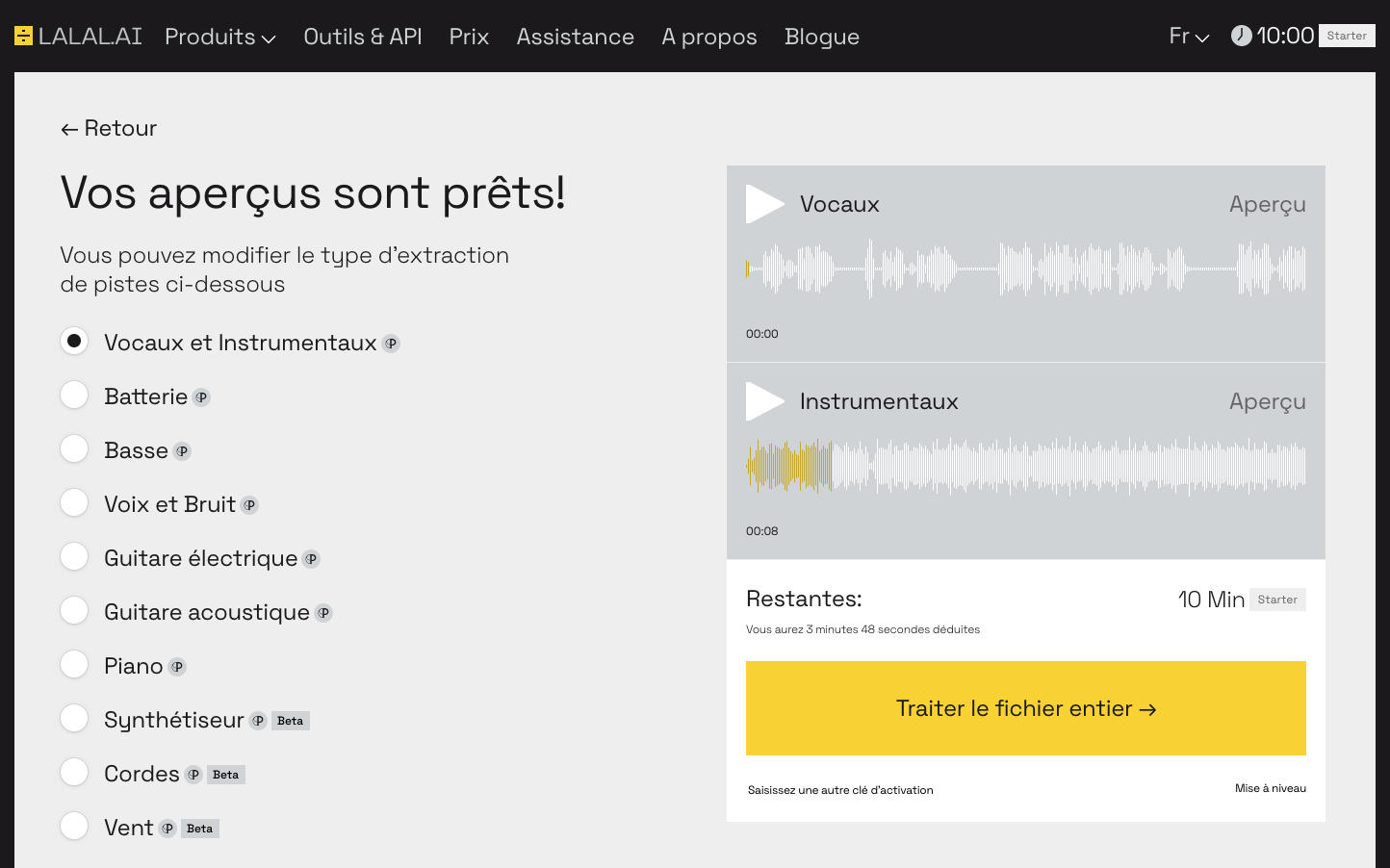Click the Mise à niveau link
This screenshot has height=868, width=1390.
pyautogui.click(x=1271, y=788)
